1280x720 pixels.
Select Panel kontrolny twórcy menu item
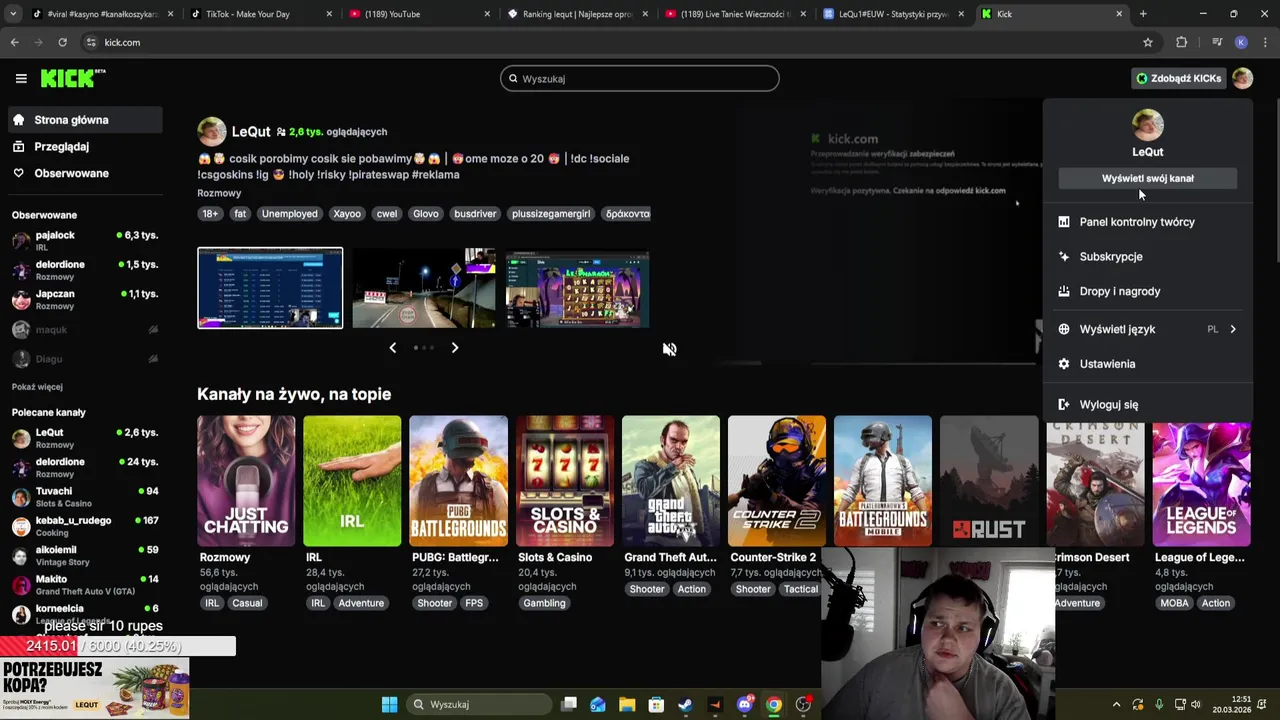[x=1147, y=222]
